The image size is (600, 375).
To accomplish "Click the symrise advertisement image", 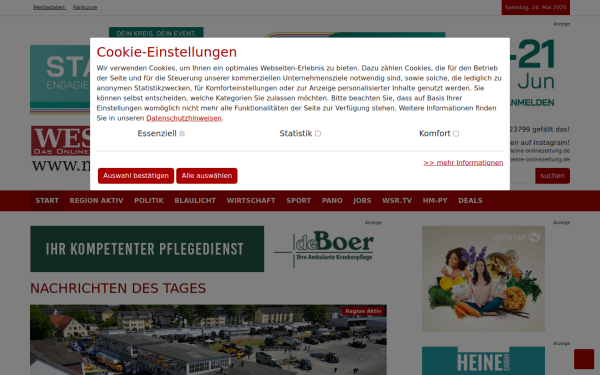I will 483,279.
